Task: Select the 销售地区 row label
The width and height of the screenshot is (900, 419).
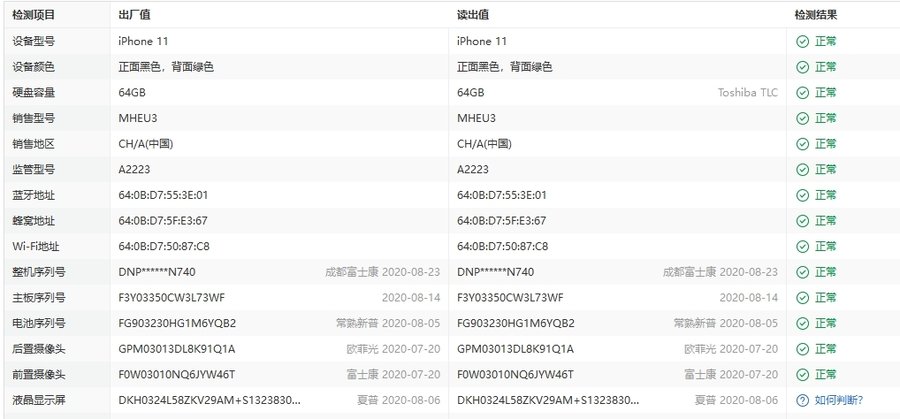Action: (34, 144)
